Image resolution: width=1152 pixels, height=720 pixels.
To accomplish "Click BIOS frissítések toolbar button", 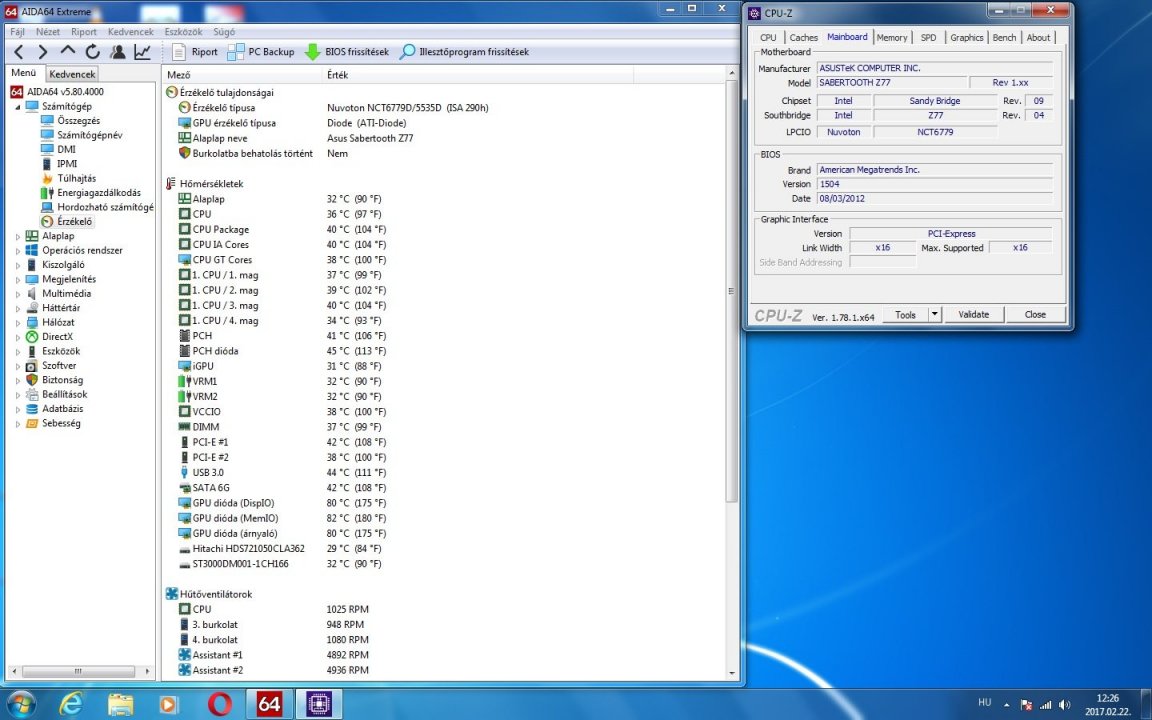I will [347, 51].
